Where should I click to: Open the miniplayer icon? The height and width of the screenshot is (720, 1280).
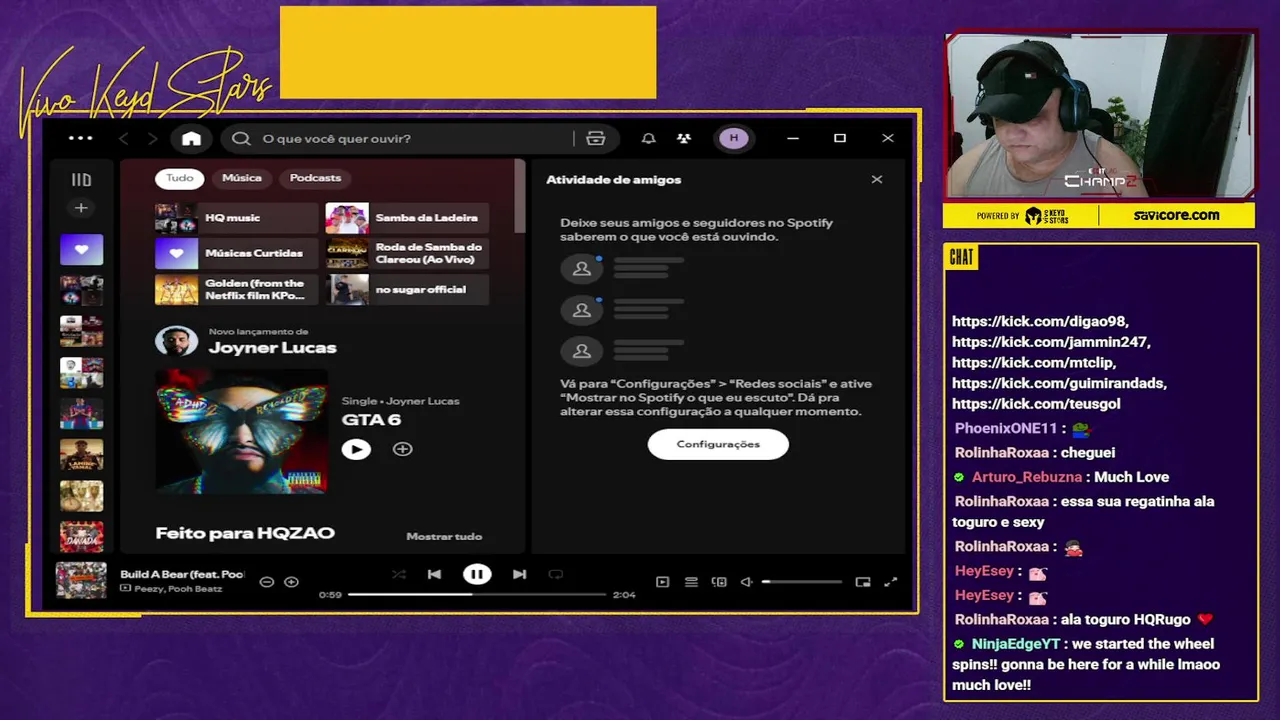(x=863, y=582)
